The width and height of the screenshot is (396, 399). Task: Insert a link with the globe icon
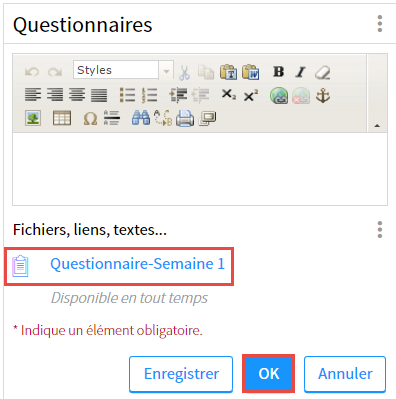279,96
